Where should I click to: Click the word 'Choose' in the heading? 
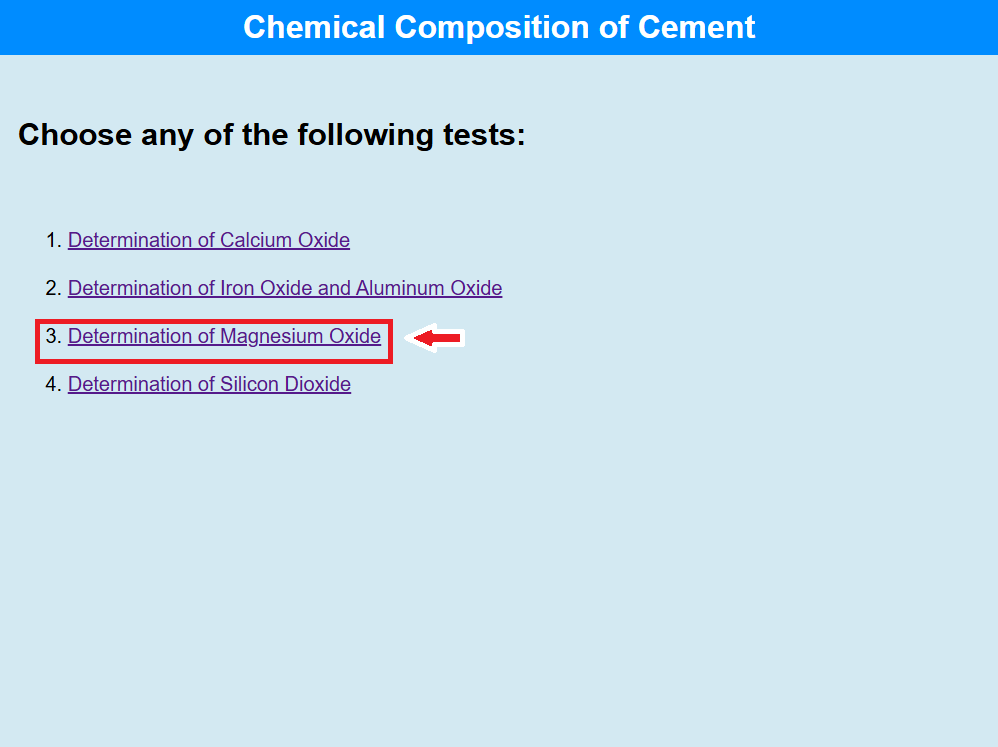coord(75,134)
